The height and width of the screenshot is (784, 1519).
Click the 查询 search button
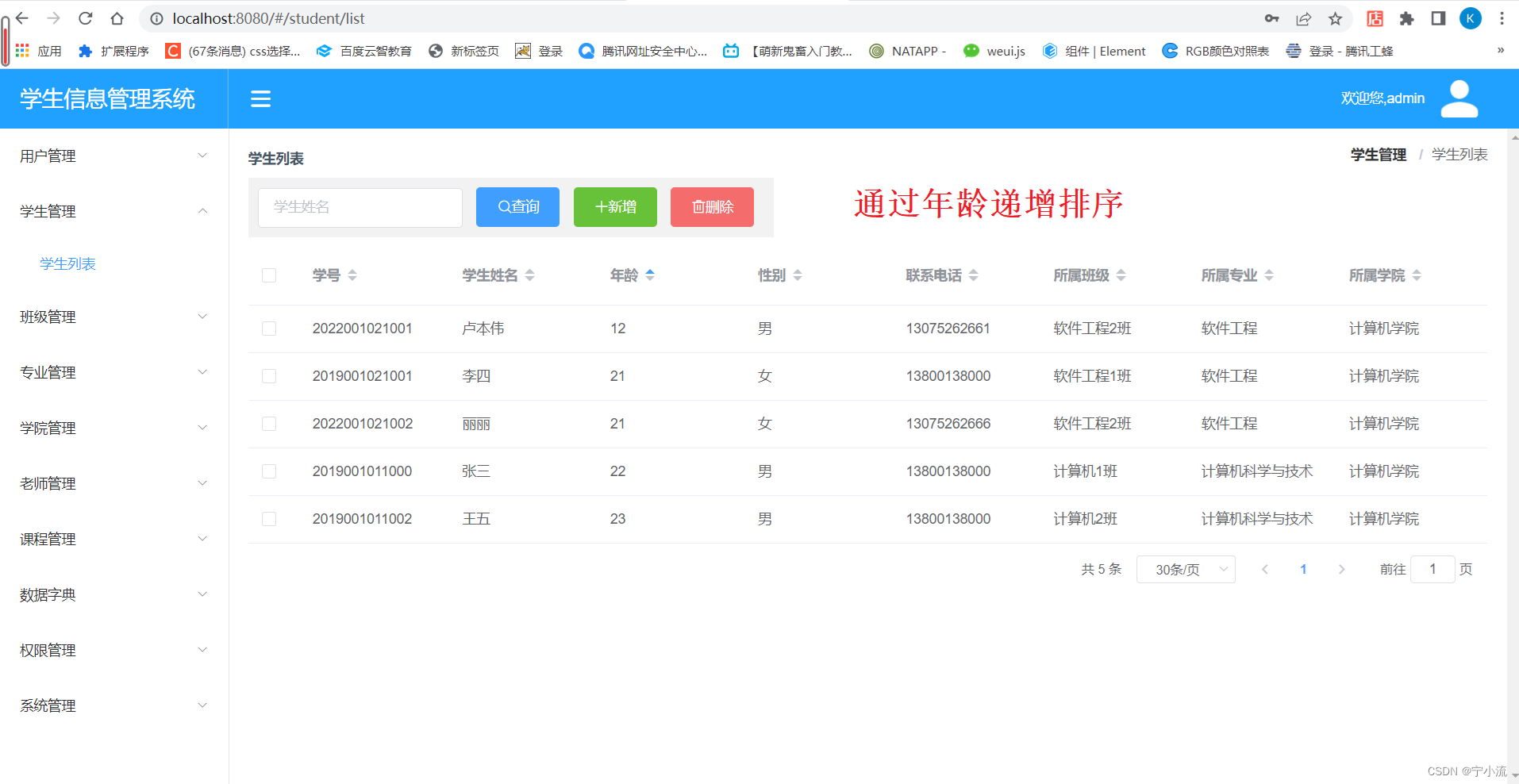pyautogui.click(x=517, y=207)
